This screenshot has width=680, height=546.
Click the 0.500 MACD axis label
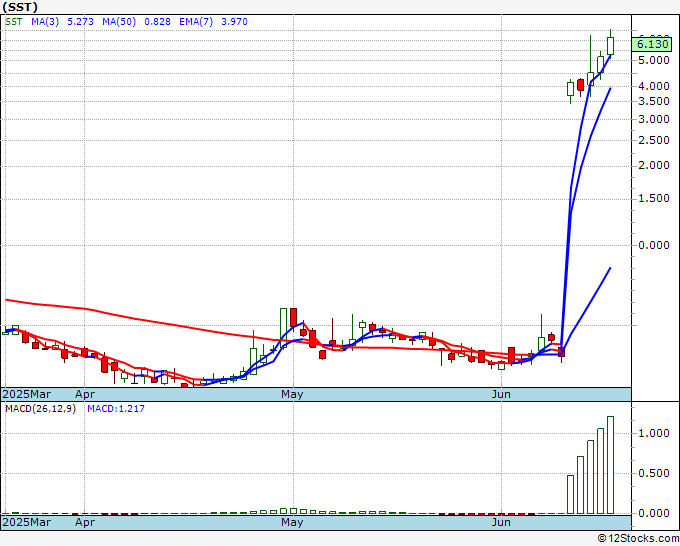pos(654,473)
